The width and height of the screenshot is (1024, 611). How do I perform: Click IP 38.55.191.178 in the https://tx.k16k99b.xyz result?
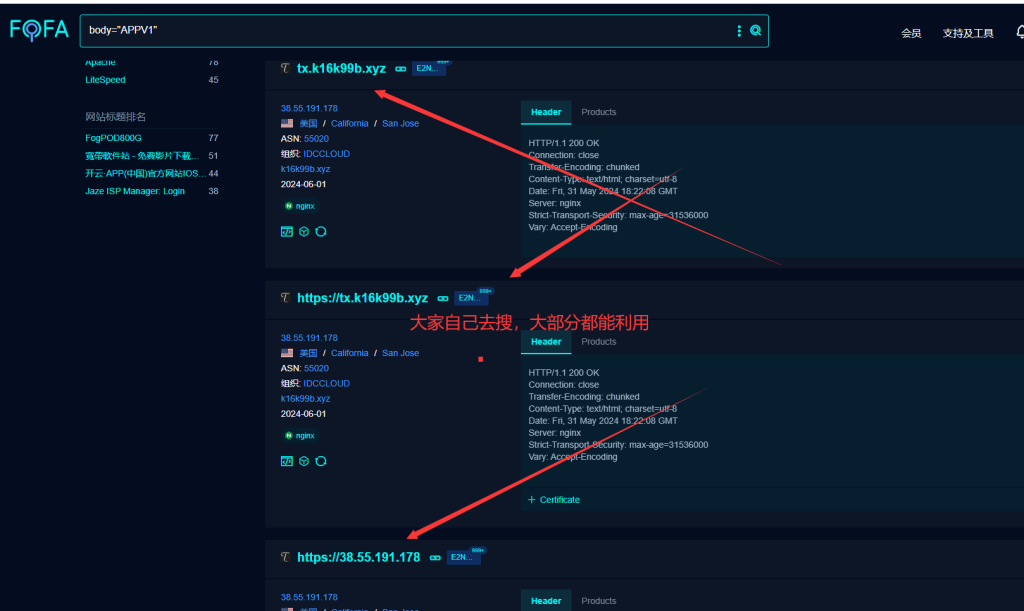[309, 338]
